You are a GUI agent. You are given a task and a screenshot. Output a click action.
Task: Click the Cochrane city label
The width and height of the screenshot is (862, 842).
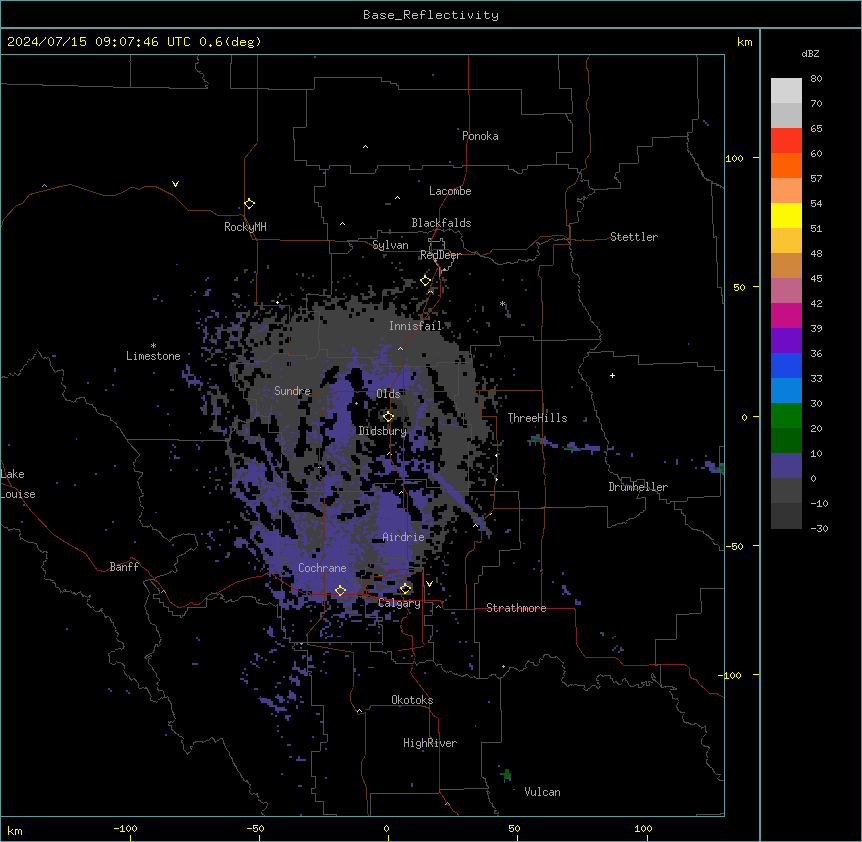click(322, 568)
